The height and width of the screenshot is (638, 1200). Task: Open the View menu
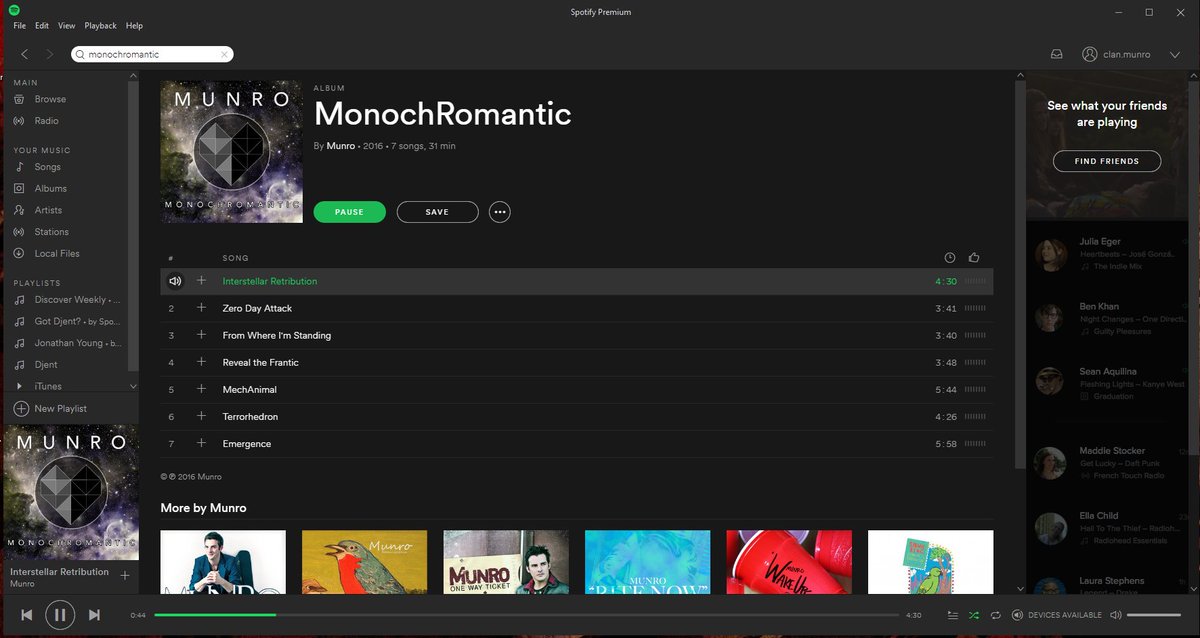pos(67,25)
